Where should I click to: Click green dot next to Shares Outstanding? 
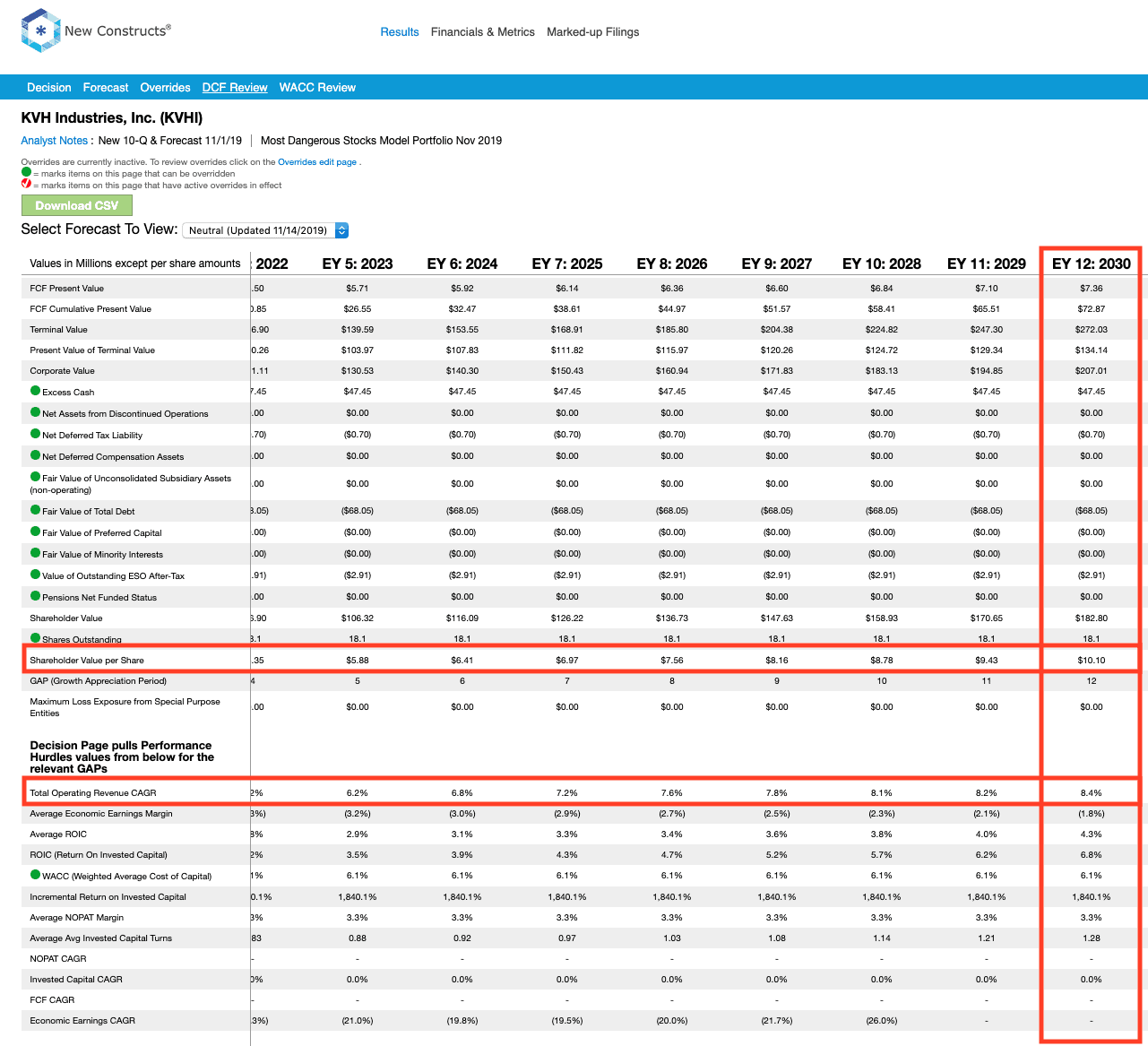point(36,638)
